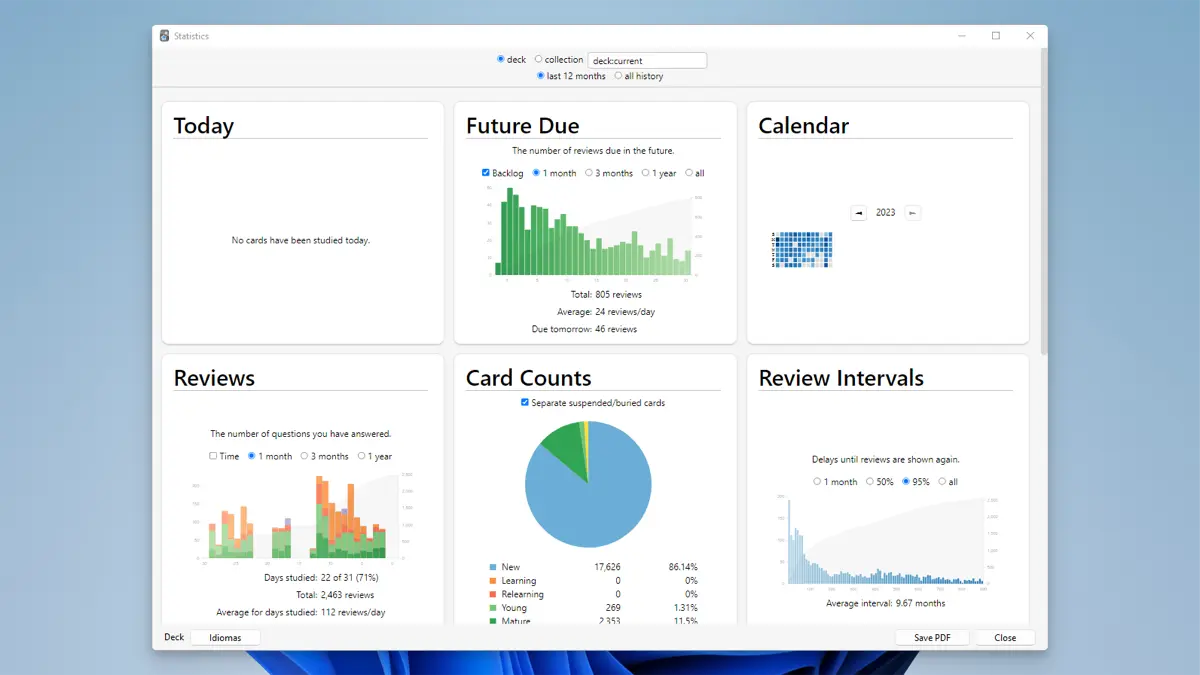
Task: Disable Separate suspended/buried cards
Action: tap(525, 402)
